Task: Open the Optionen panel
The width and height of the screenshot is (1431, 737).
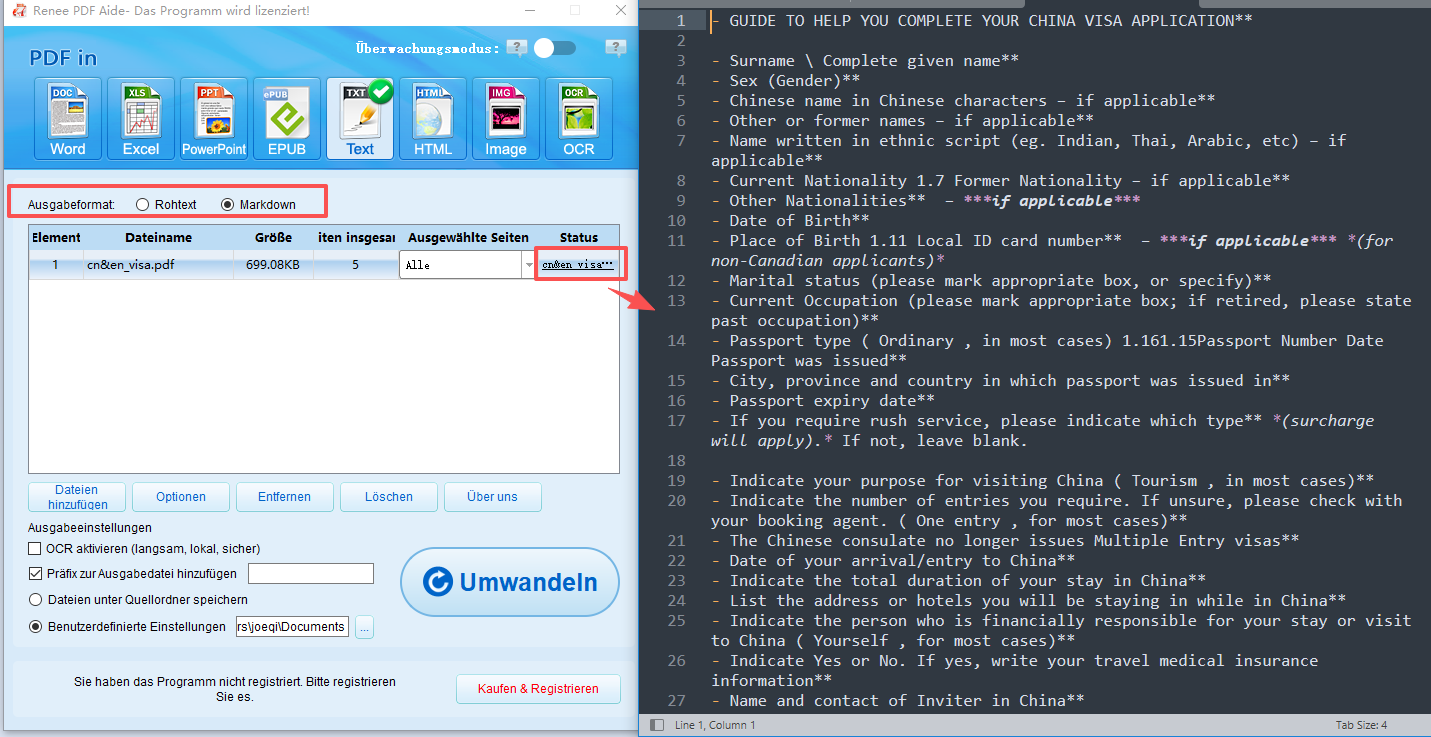Action: coord(180,497)
